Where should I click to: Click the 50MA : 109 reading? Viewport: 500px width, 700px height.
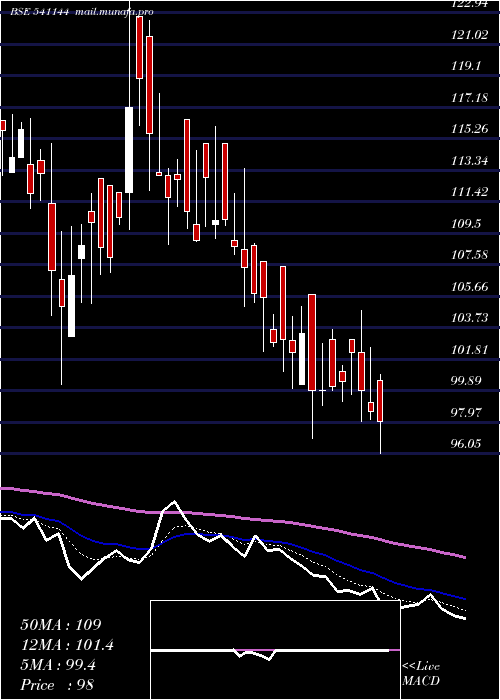tap(61, 625)
